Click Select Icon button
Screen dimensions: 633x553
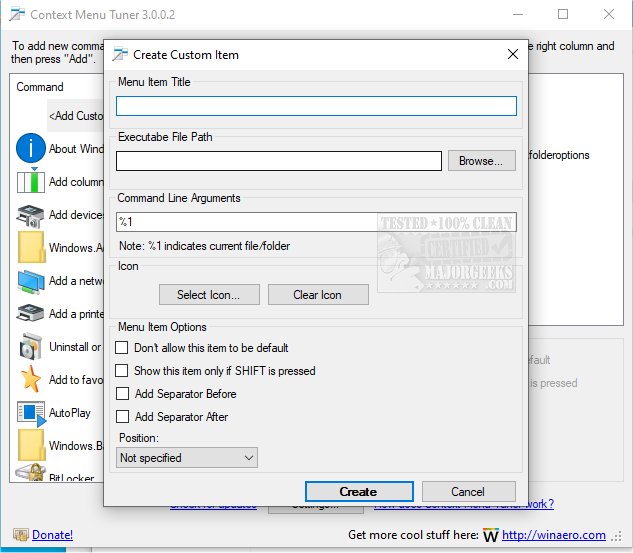coord(209,295)
